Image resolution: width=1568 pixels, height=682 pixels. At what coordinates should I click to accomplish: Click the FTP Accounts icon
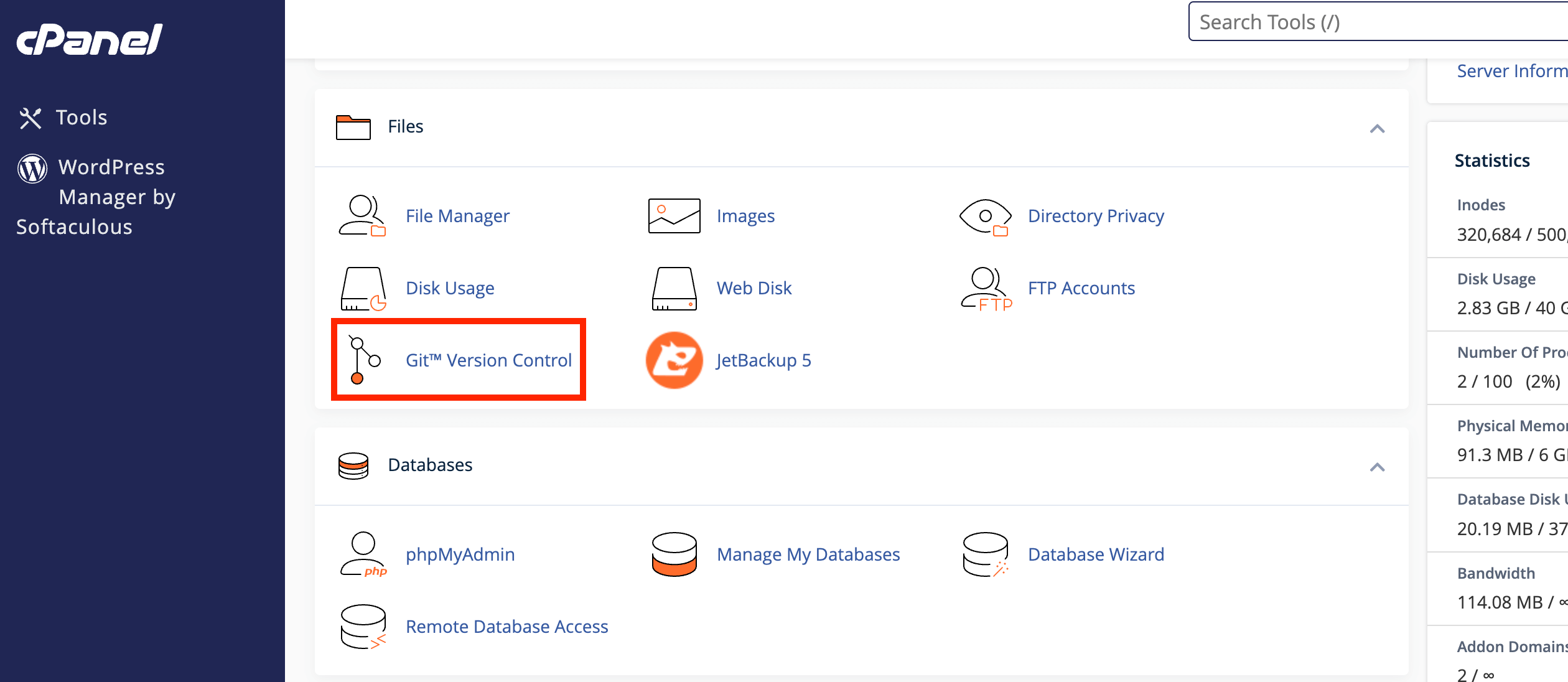(986, 289)
